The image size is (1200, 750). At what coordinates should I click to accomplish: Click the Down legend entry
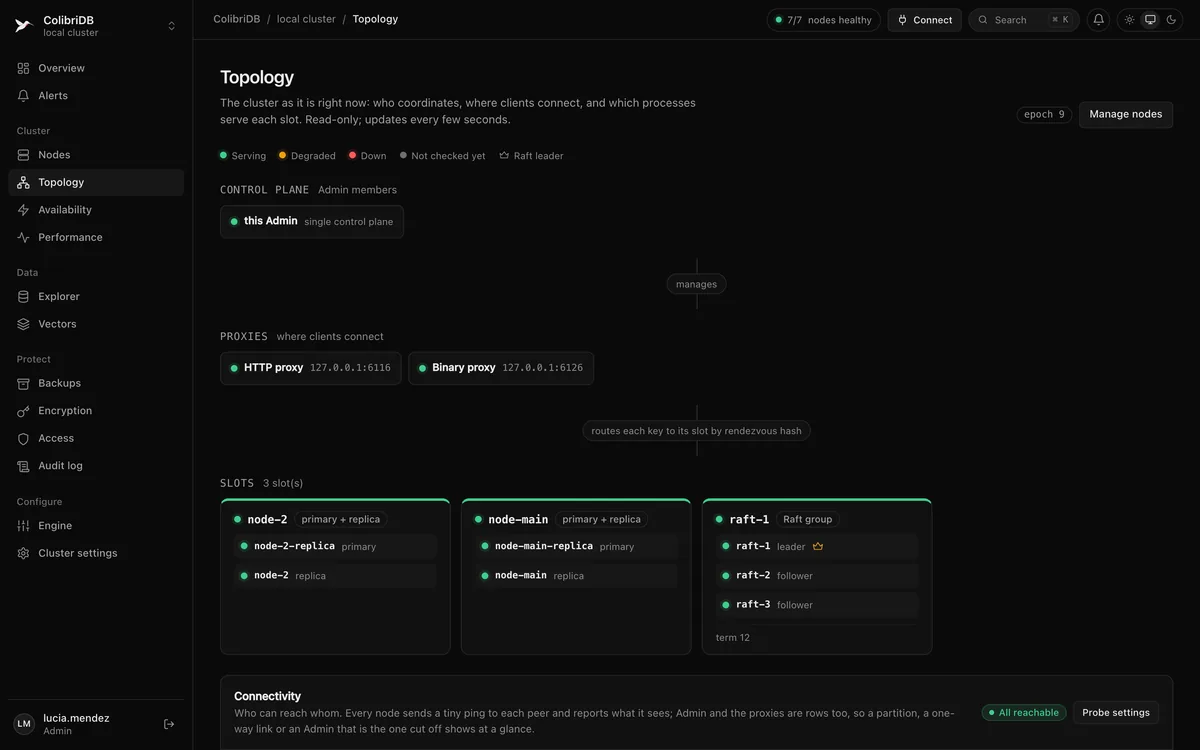367,156
